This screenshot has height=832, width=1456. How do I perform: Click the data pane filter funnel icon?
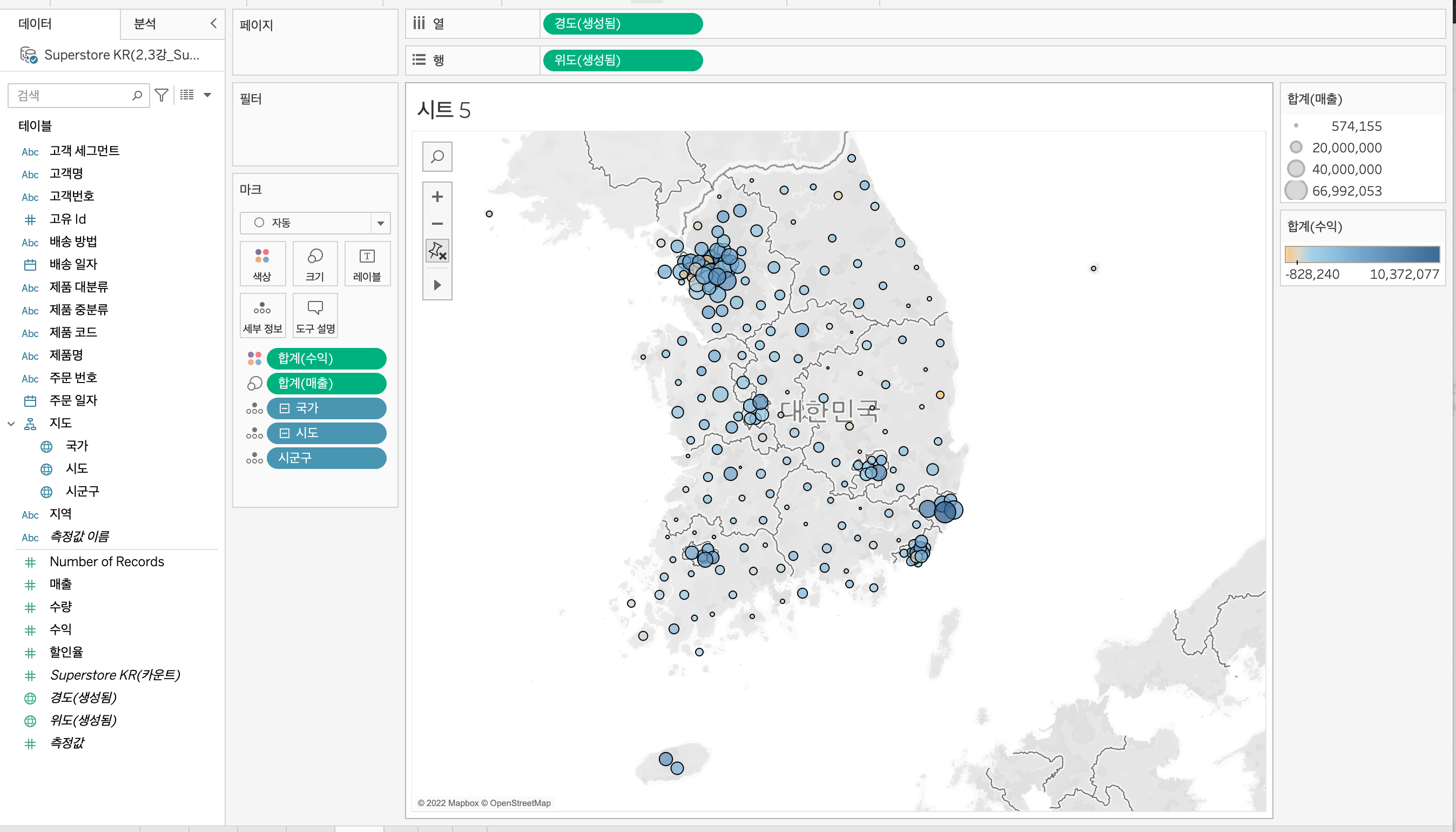point(161,95)
